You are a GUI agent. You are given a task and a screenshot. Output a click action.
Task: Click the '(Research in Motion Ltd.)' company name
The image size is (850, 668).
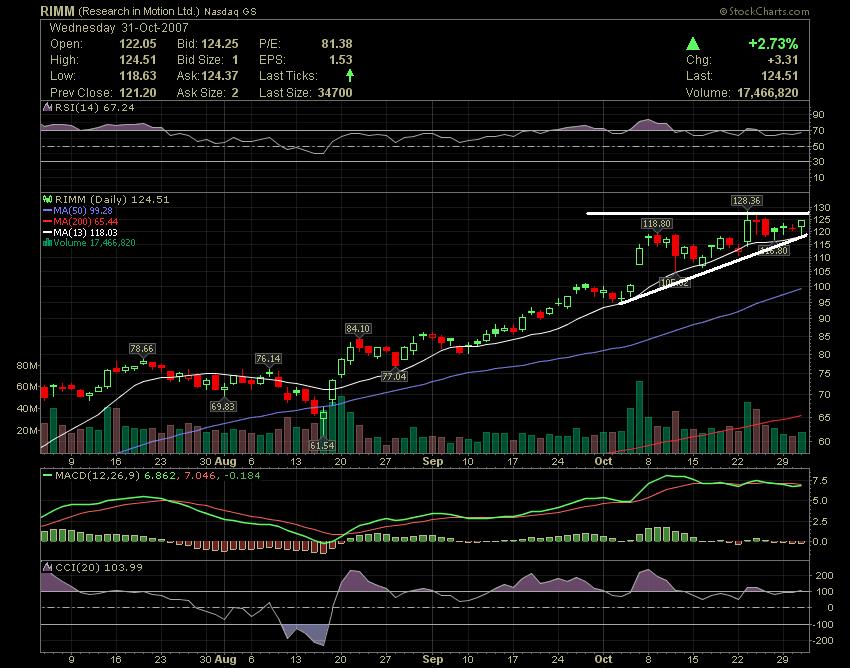coord(139,11)
